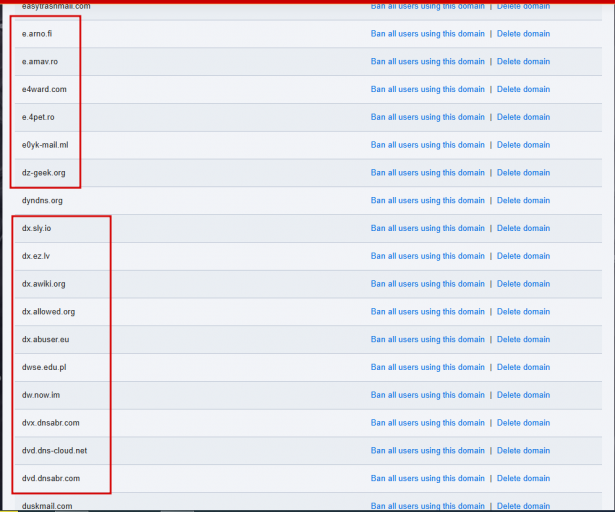The width and height of the screenshot is (615, 512).
Task: Select the e0yk-mail.ml domain name
Action: 45,145
